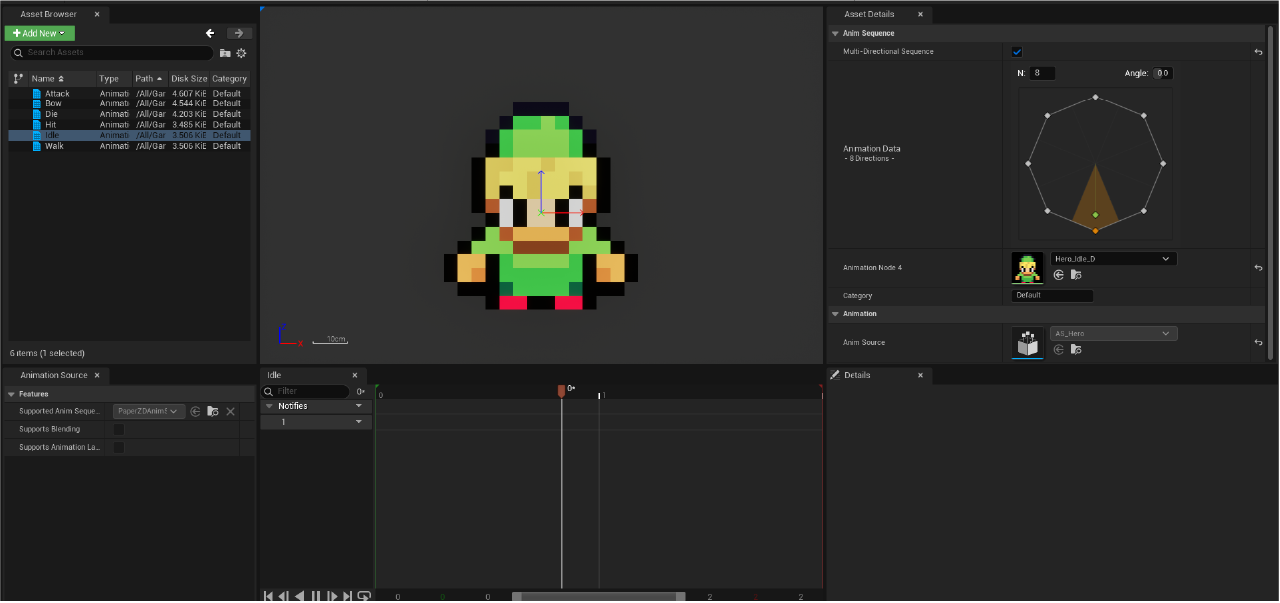
Task: Collapse the Notifies track group
Action: [268, 406]
